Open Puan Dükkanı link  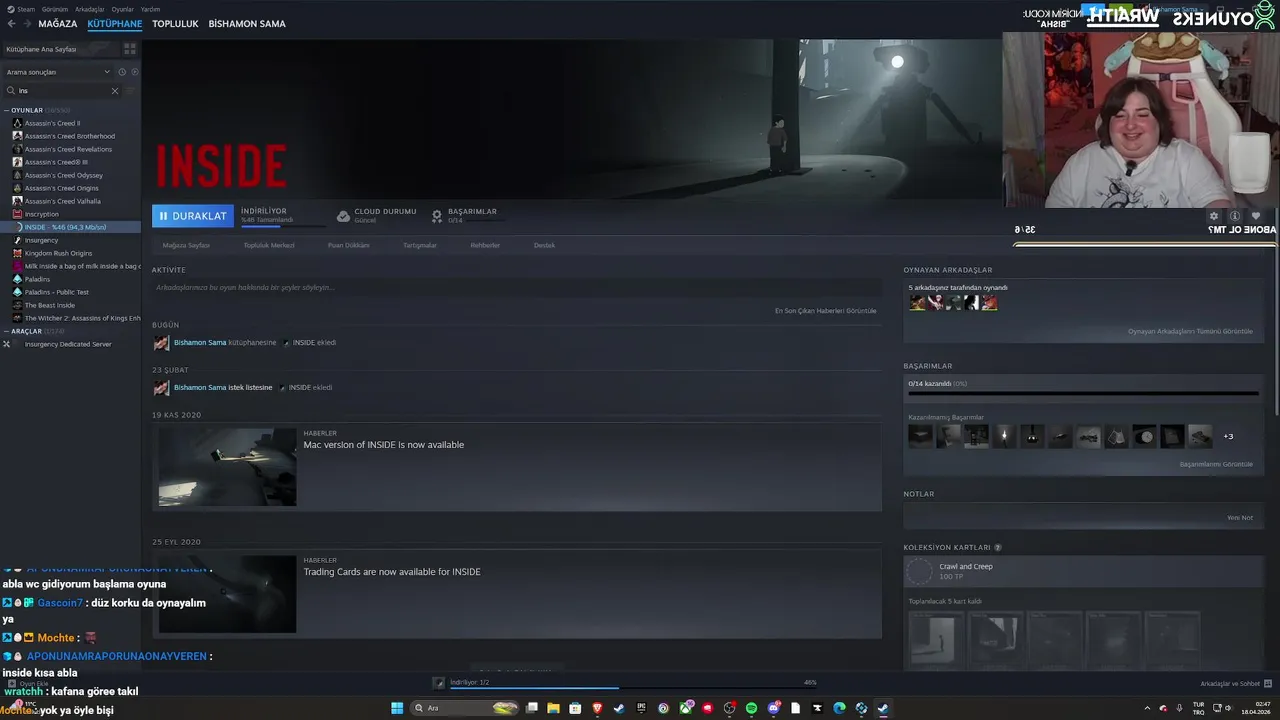click(x=349, y=245)
